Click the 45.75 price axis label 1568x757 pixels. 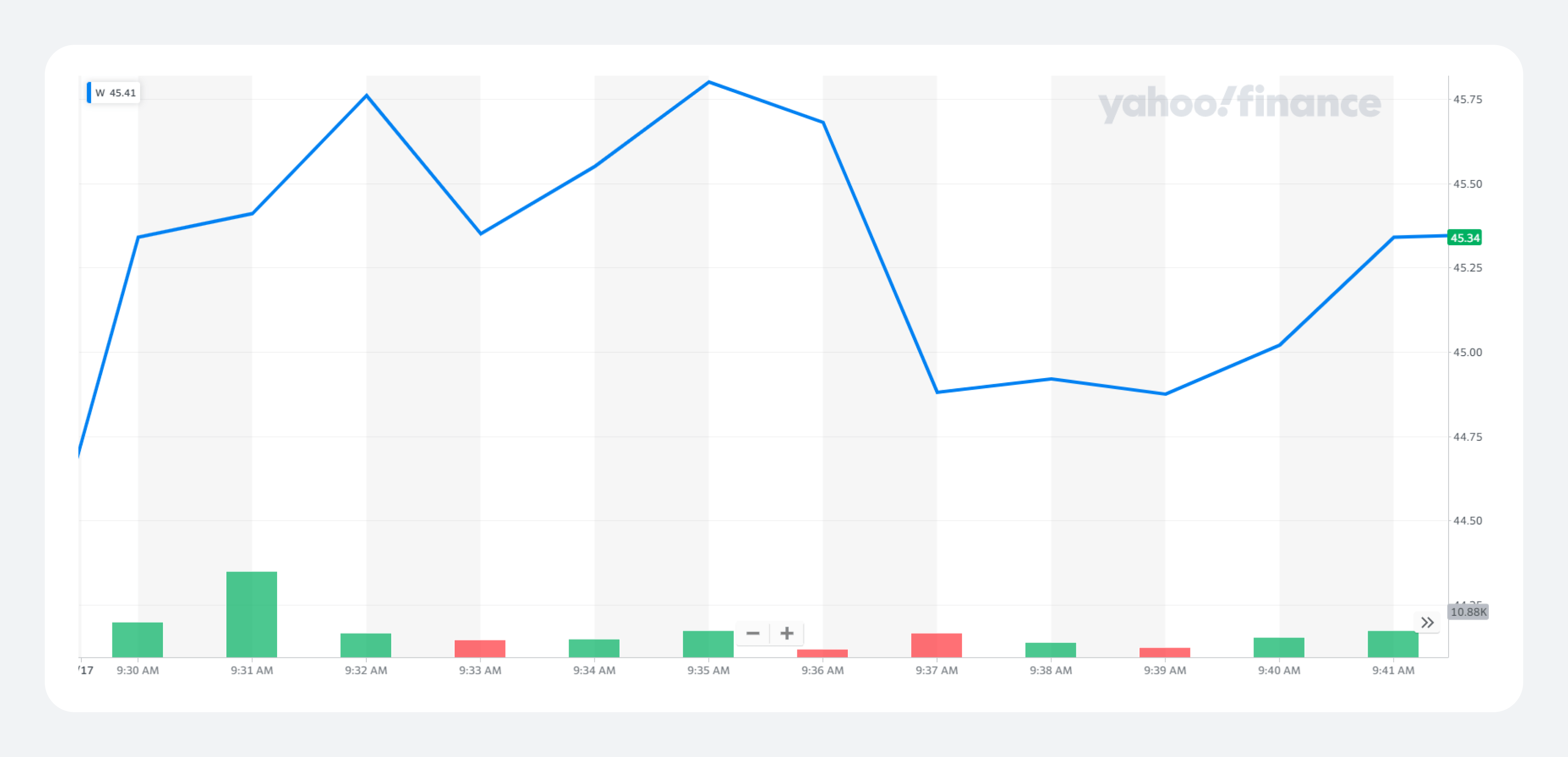(1468, 99)
